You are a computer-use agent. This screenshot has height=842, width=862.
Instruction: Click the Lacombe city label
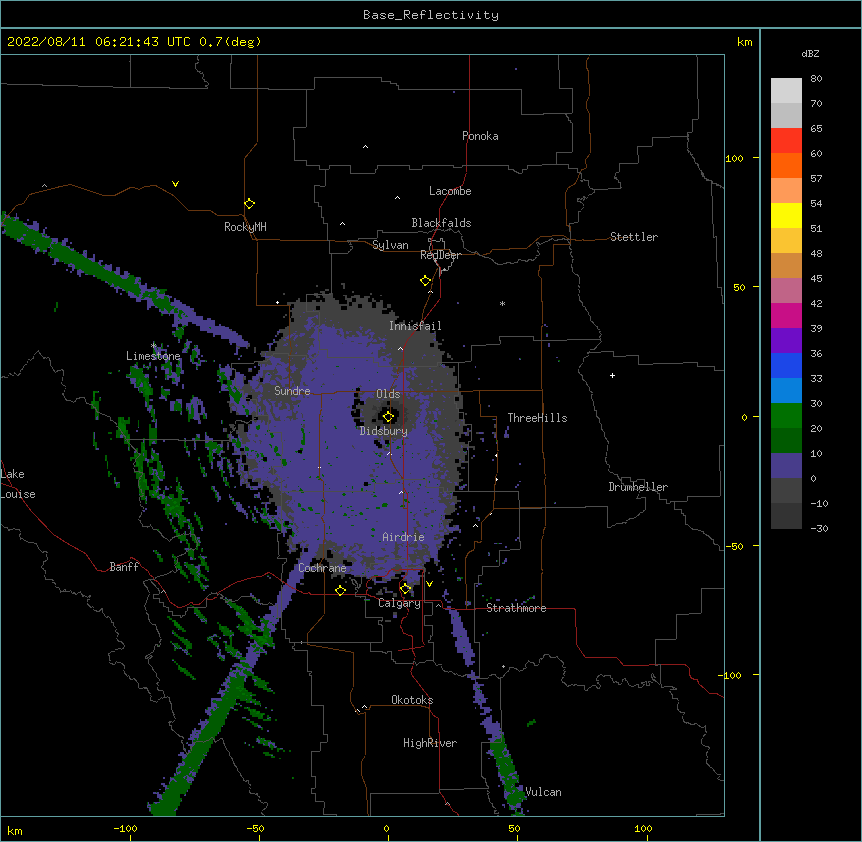point(450,191)
